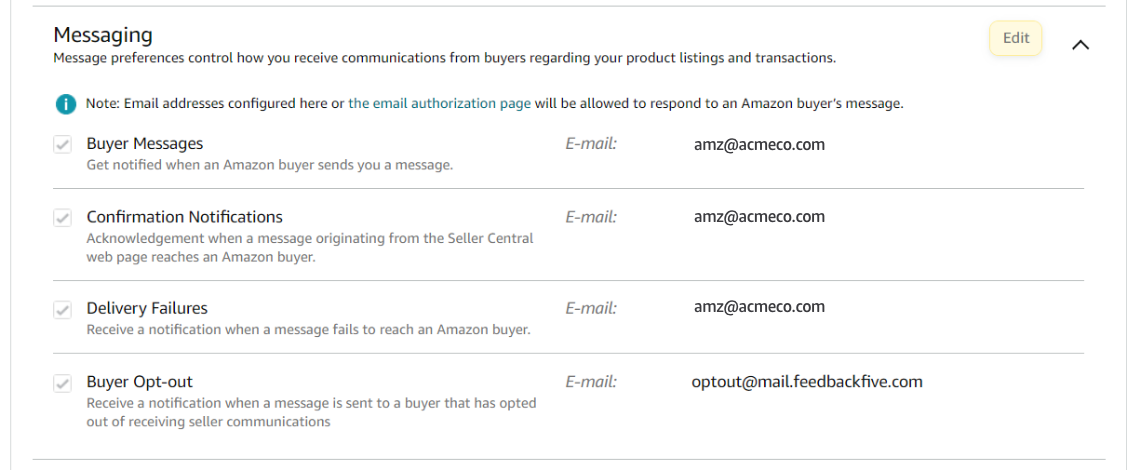Image resolution: width=1140 pixels, height=470 pixels.
Task: Click the Edit button for Messaging
Action: point(1015,39)
